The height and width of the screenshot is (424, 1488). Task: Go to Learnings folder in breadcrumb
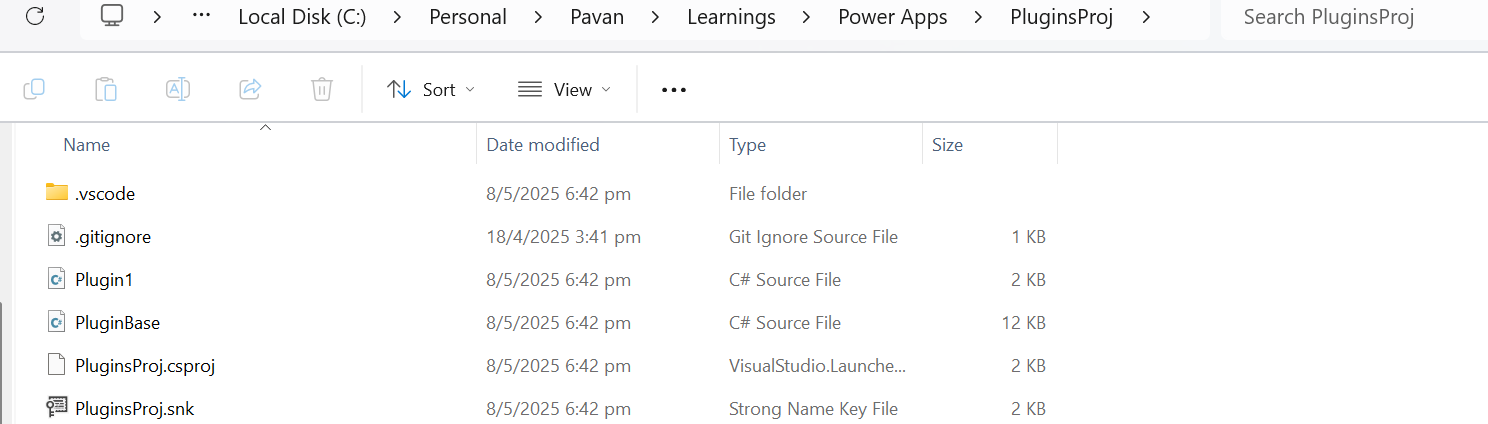[731, 17]
